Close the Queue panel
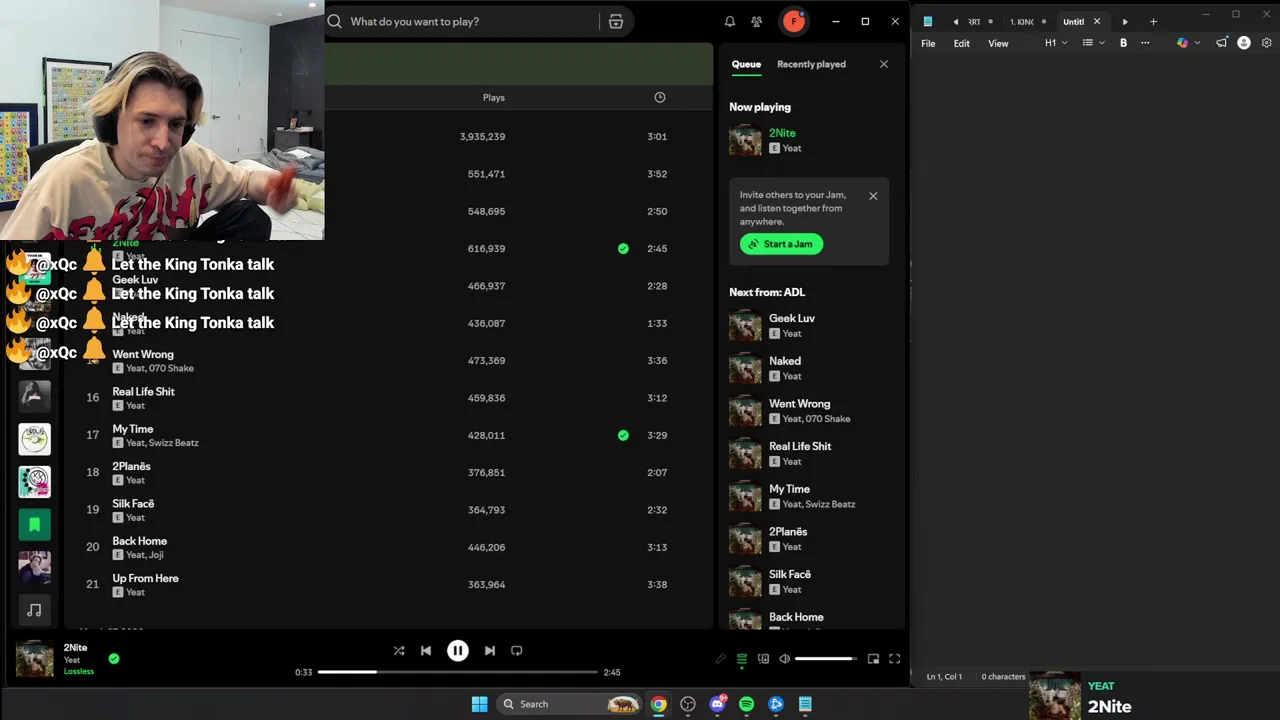The width and height of the screenshot is (1280, 720). point(884,64)
